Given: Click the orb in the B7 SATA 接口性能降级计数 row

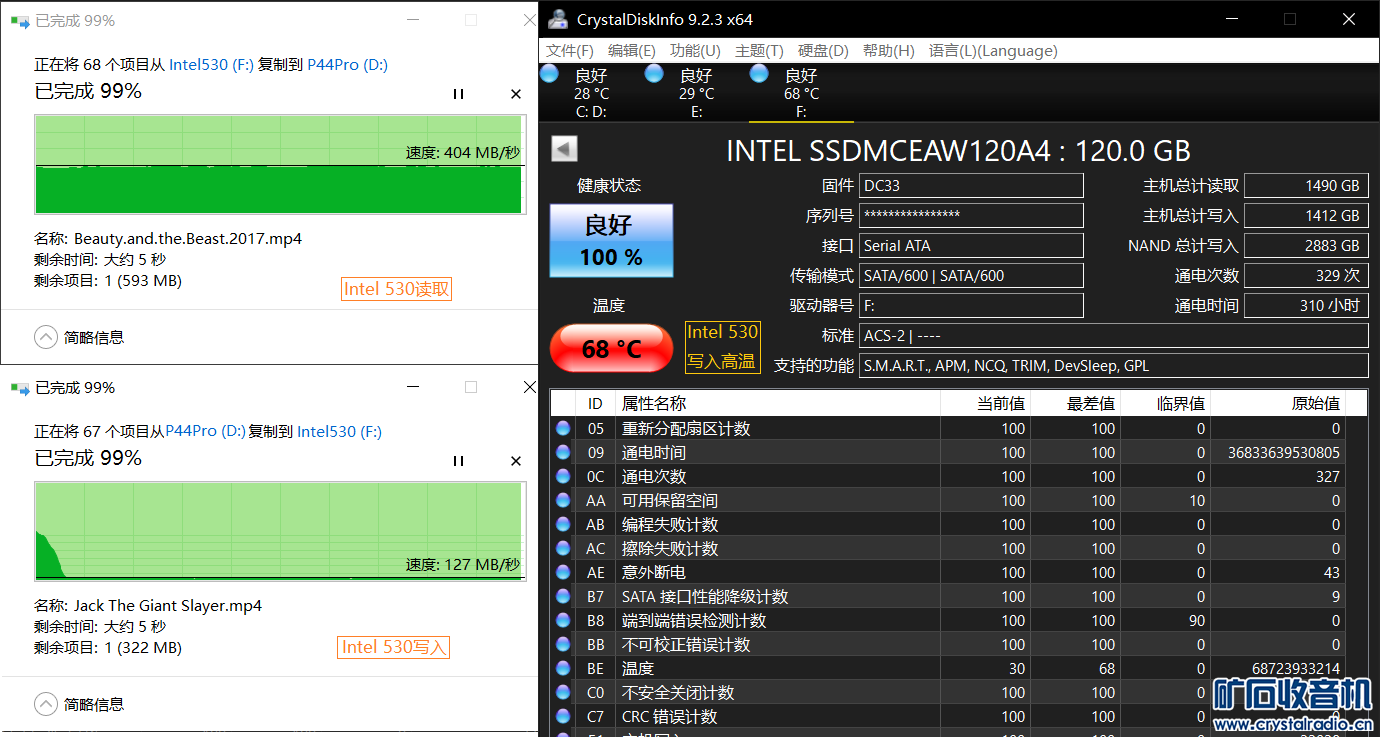Looking at the screenshot, I should (x=563, y=596).
